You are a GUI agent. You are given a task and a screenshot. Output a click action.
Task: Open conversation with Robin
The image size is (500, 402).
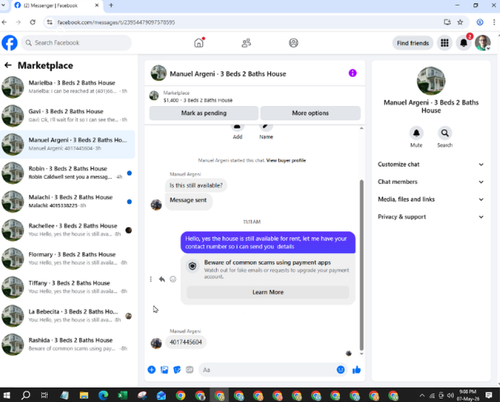(68, 173)
